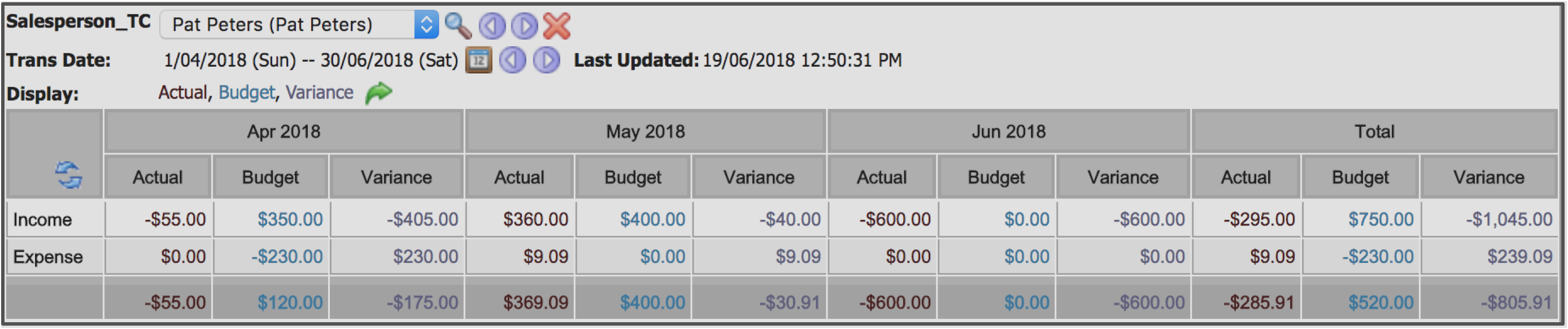1568x329 pixels.
Task: Select the Actual display option
Action: 182,93
